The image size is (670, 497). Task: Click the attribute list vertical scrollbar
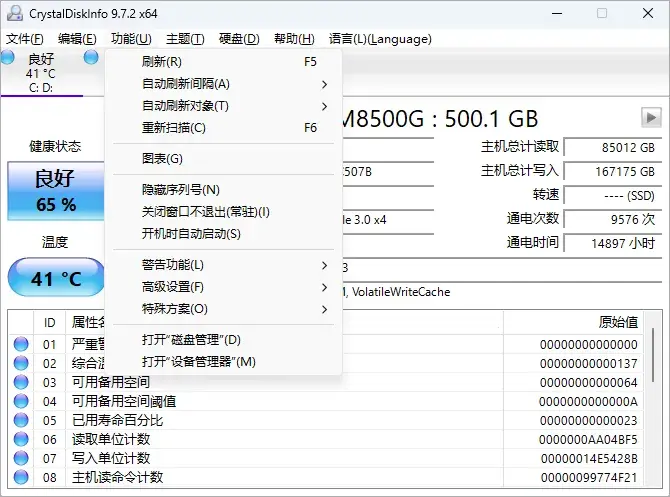pyautogui.click(x=653, y=356)
